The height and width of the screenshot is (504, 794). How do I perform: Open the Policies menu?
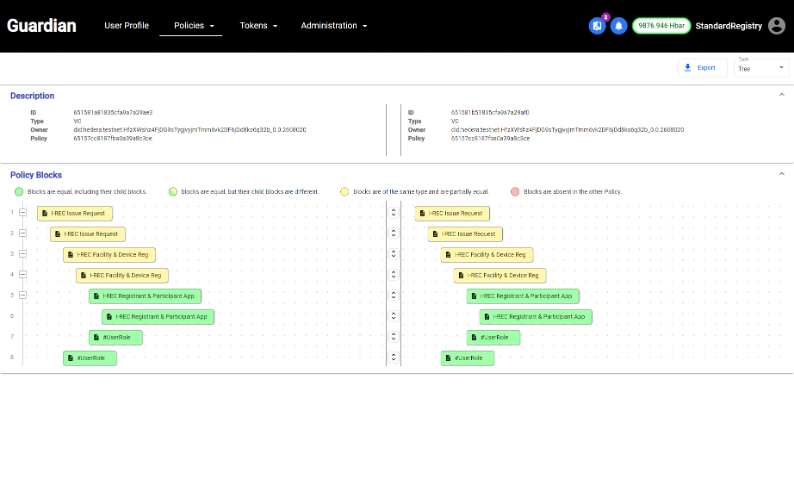point(191,26)
